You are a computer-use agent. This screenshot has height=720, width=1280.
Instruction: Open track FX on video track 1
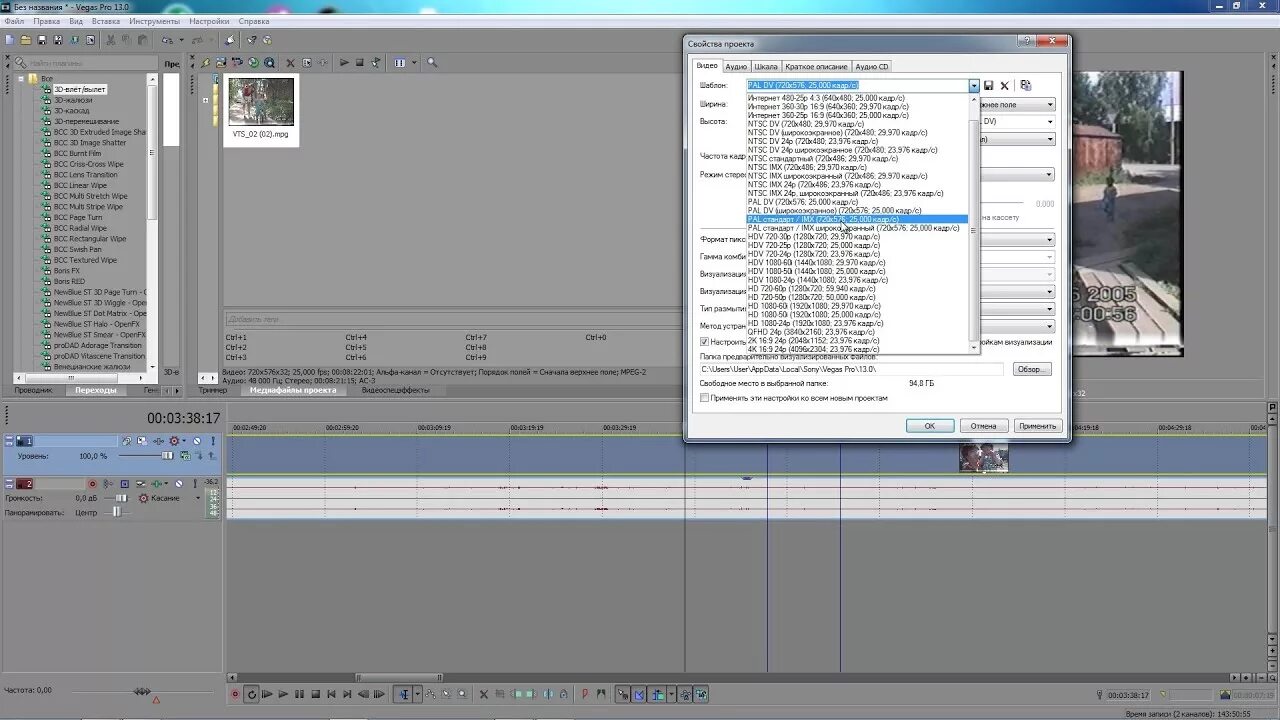[x=158, y=441]
